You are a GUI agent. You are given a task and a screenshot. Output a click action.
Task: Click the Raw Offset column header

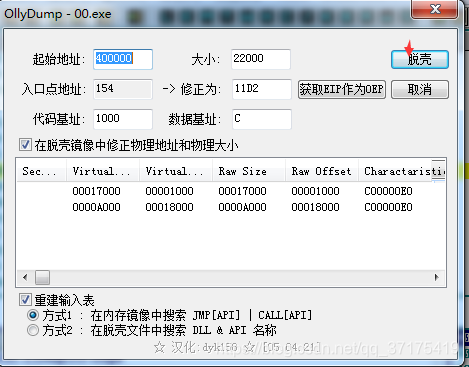pos(322,171)
